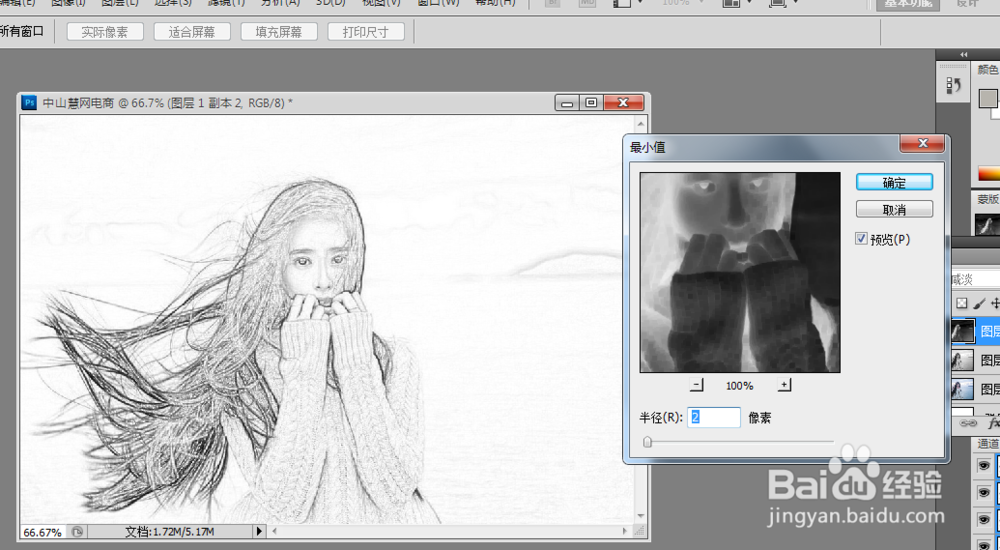Click the document zoom field showing 66.67%
The width and height of the screenshot is (1000, 550).
[x=42, y=531]
